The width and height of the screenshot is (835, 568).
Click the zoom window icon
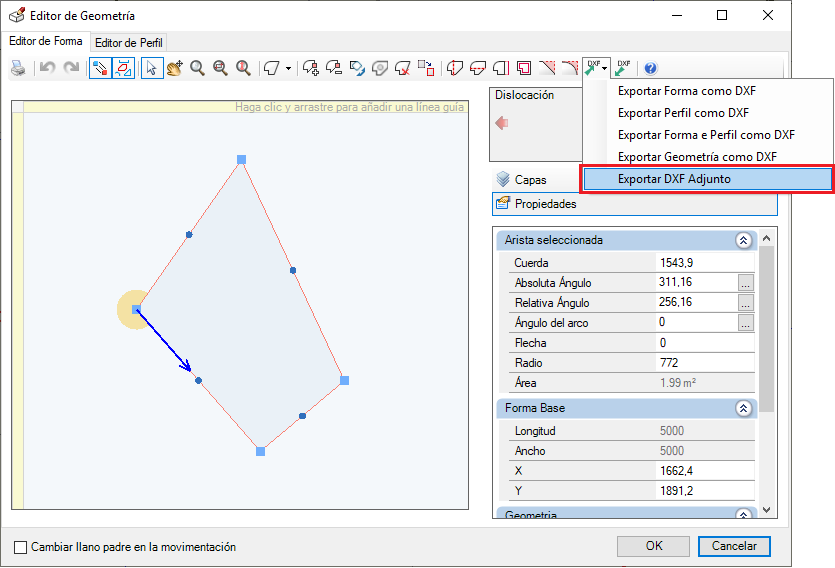tap(220, 68)
